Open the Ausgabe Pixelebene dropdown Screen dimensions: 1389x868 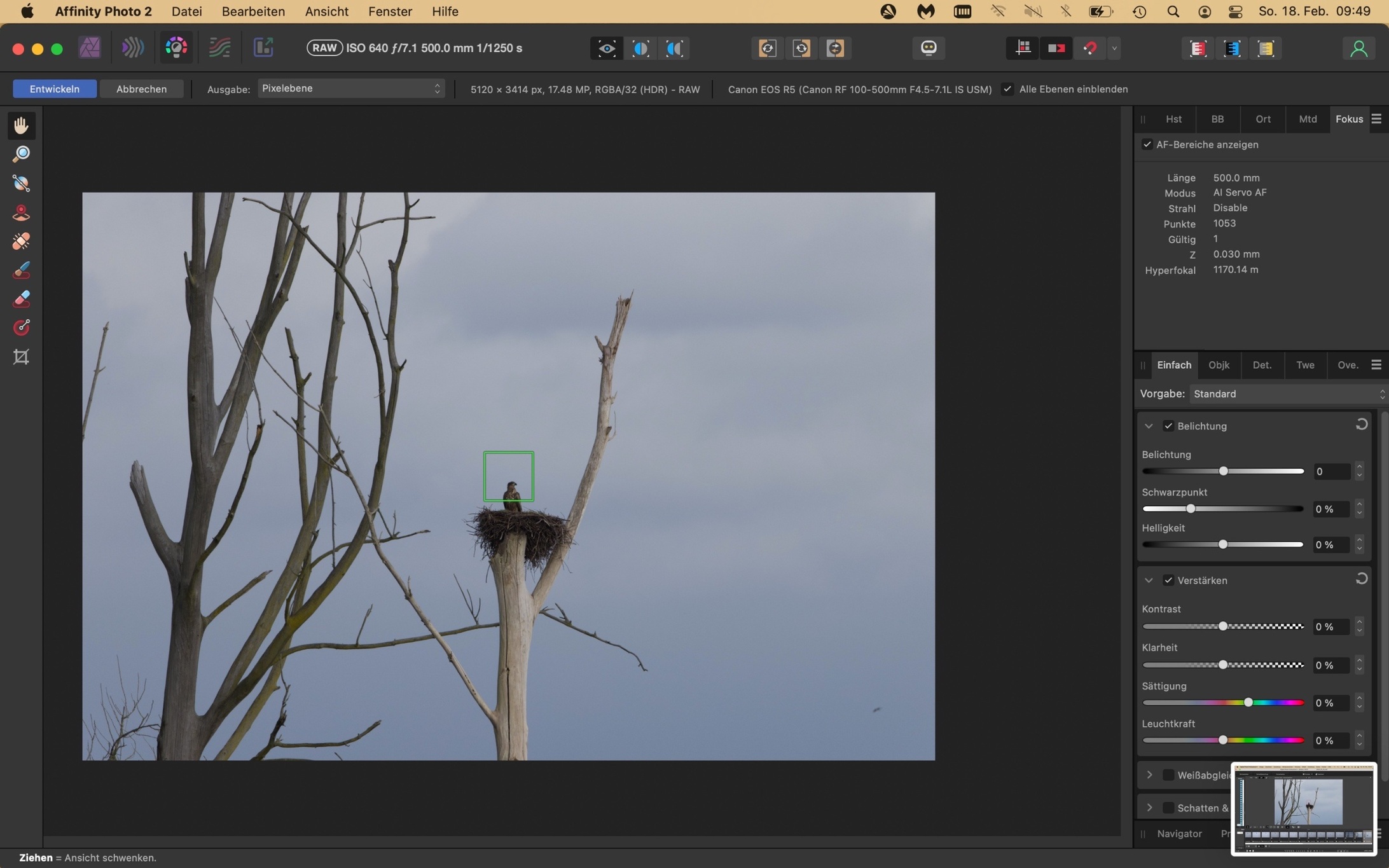coord(350,89)
